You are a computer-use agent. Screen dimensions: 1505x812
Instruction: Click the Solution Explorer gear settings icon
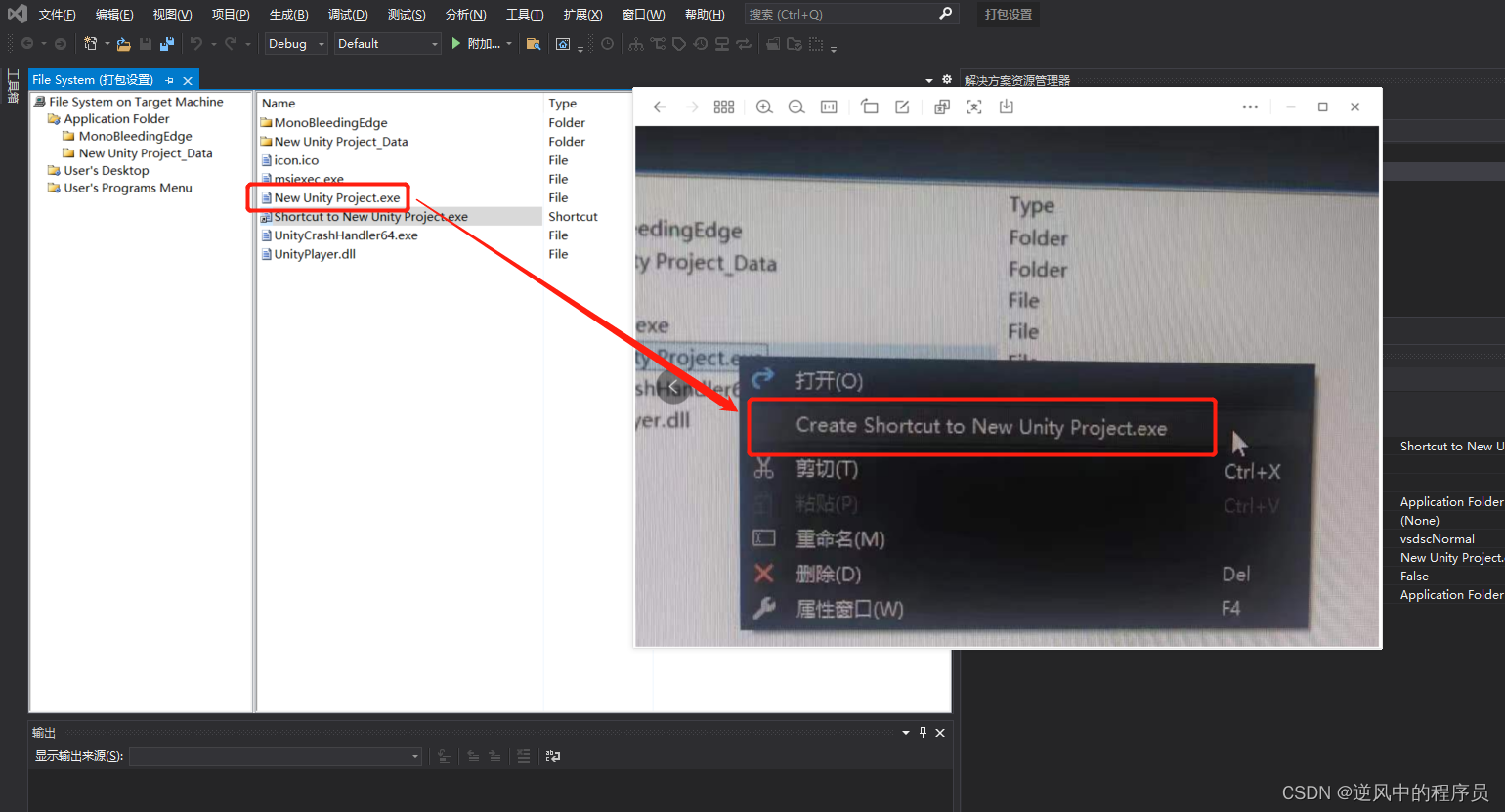tap(946, 80)
